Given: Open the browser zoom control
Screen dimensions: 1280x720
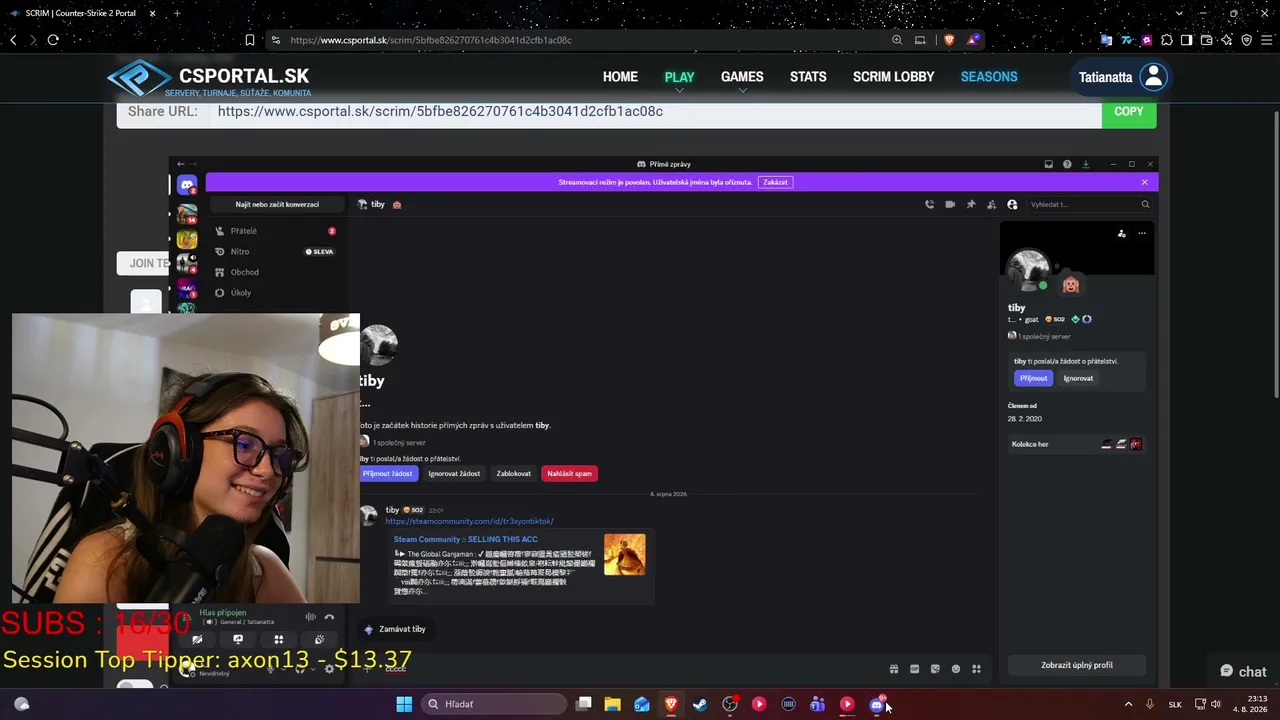Looking at the screenshot, I should coord(897,40).
